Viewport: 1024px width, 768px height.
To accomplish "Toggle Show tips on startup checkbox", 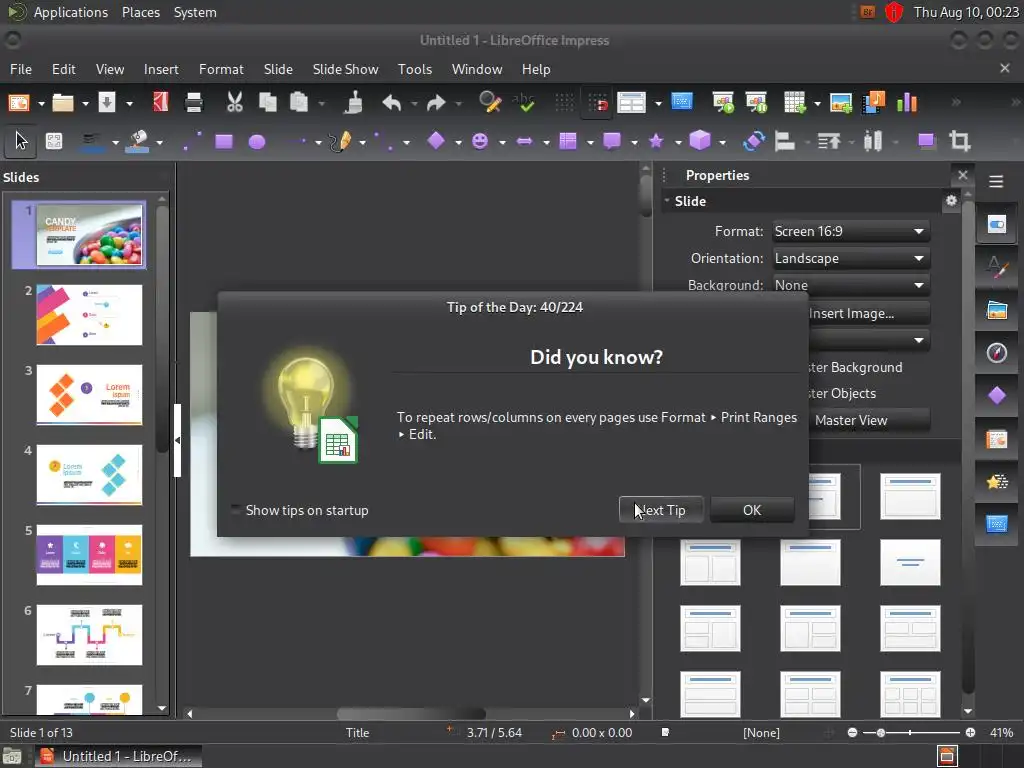I will 236,510.
